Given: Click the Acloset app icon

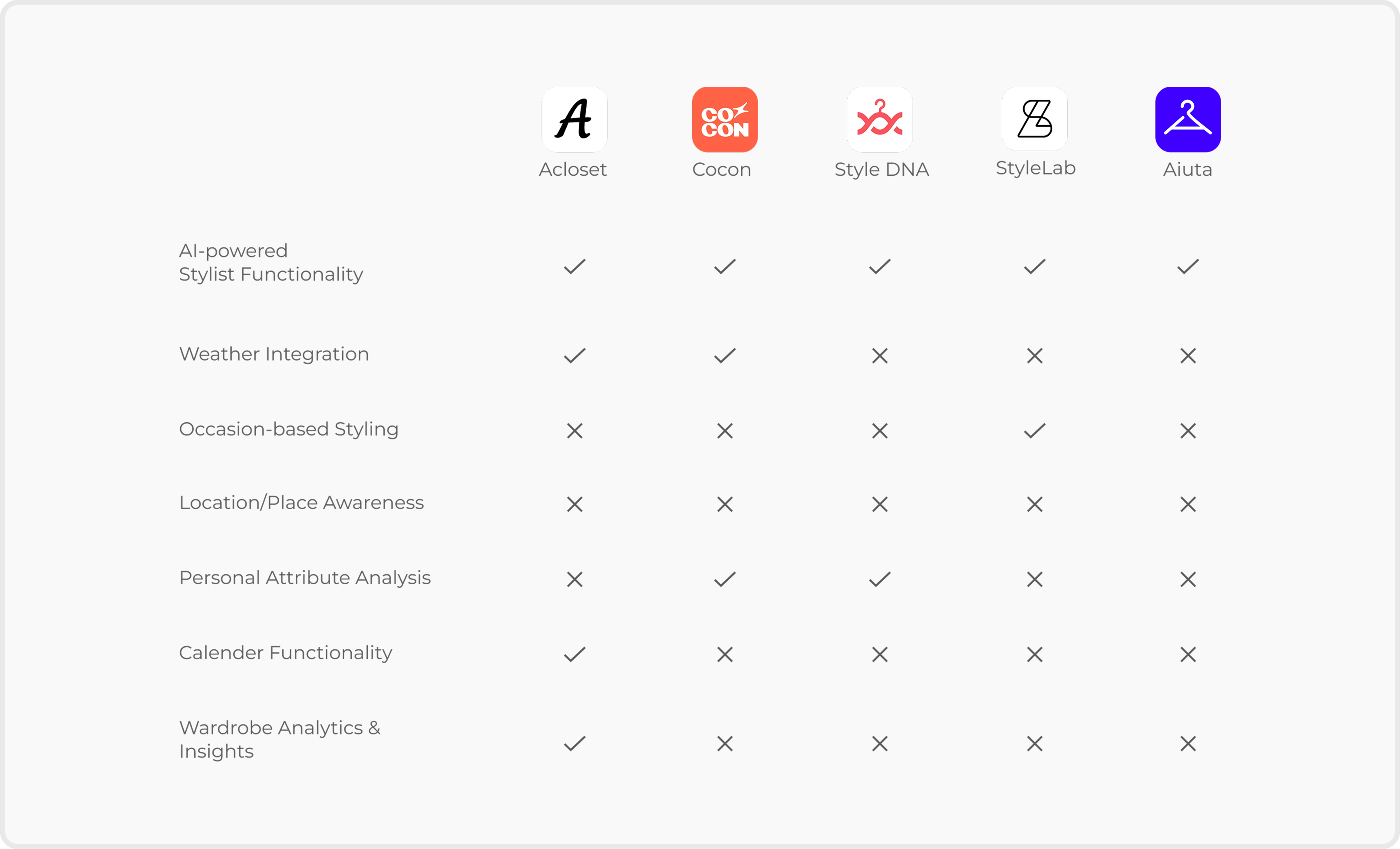Looking at the screenshot, I should pos(575,119).
